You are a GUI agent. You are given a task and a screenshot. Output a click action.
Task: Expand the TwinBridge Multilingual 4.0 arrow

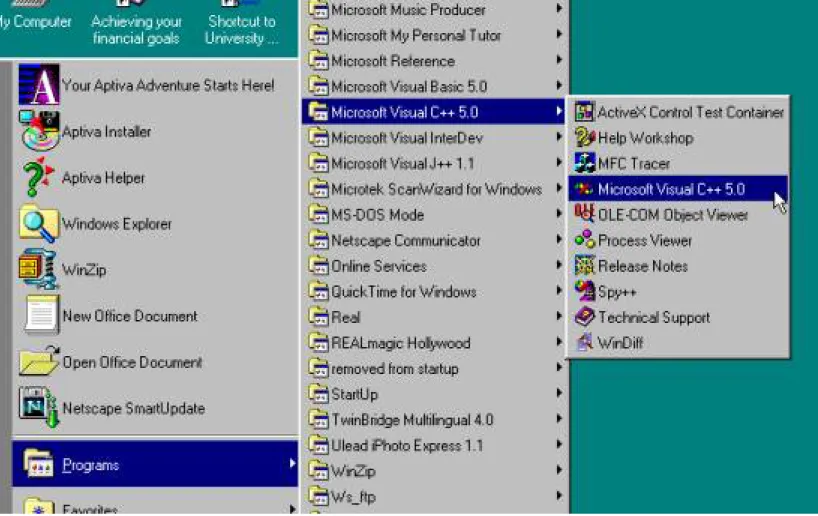[x=559, y=418]
